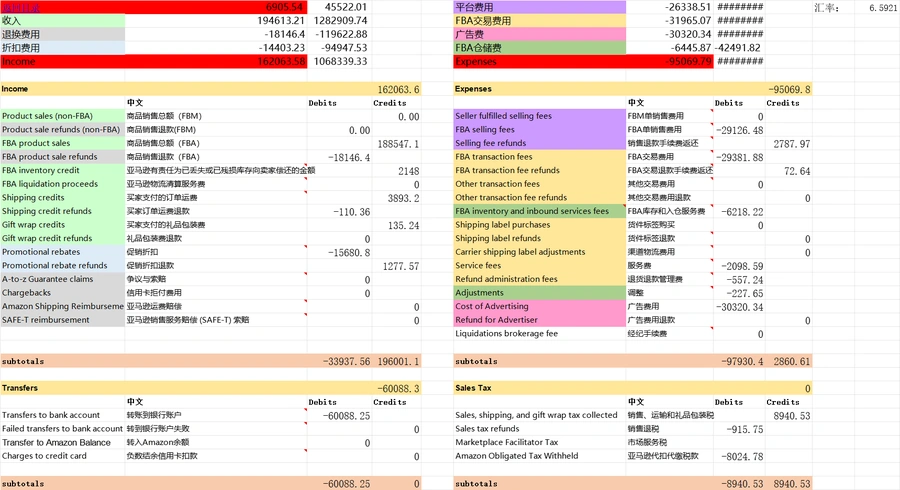This screenshot has width=900, height=490.
Task: Click the Shipping credit refunds label
Action: (63, 211)
